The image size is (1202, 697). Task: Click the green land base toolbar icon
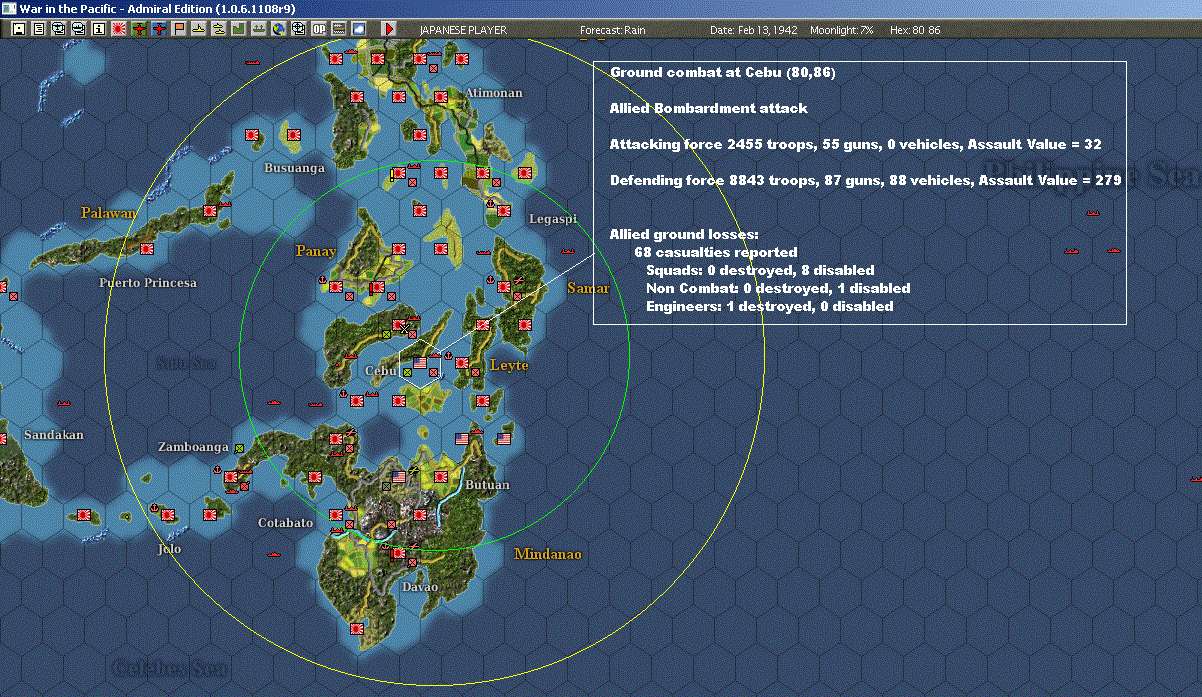click(x=239, y=29)
